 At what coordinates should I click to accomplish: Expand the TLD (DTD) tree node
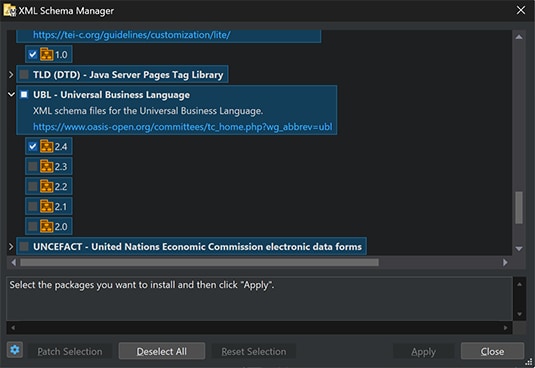click(x=11, y=74)
